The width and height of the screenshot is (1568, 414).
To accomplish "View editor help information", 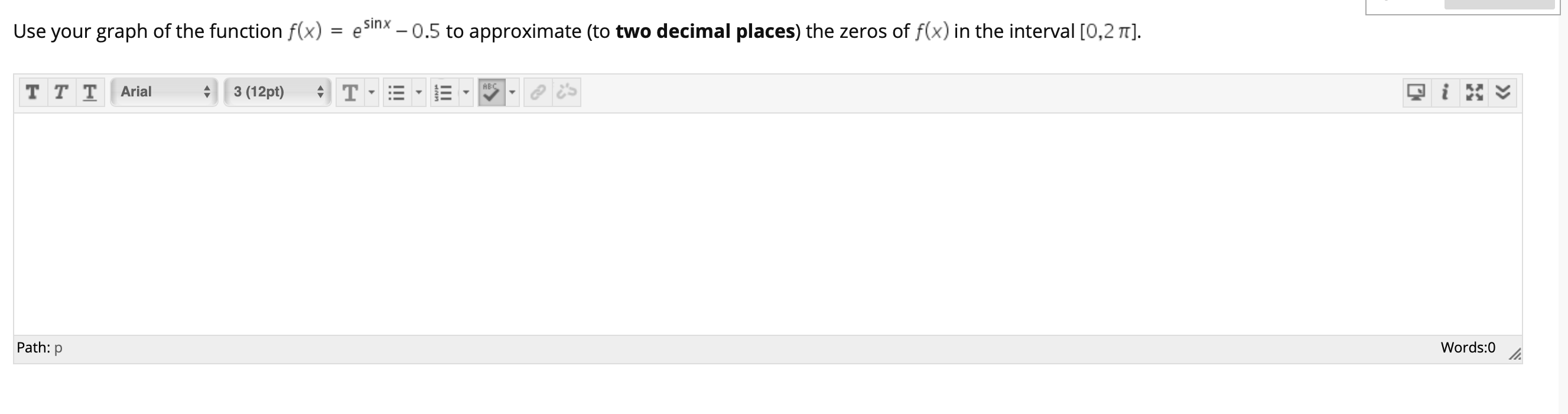I will tap(1446, 93).
